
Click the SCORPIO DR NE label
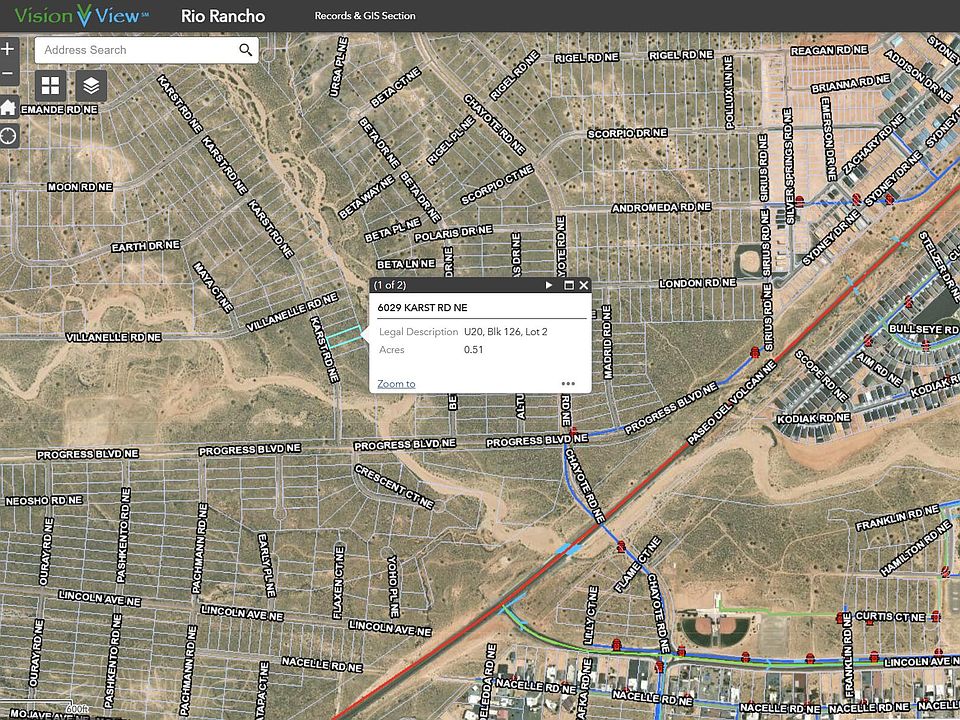(628, 133)
